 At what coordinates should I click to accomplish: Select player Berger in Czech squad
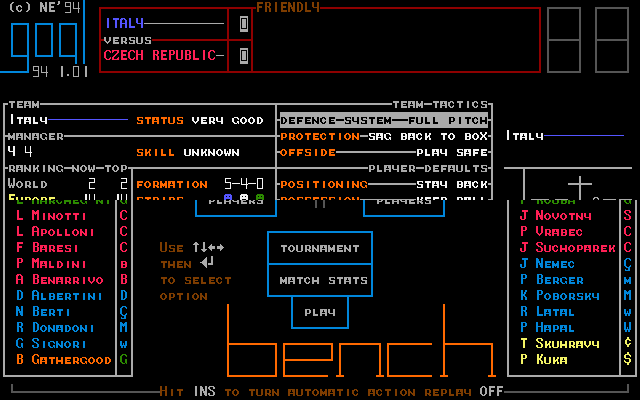click(552, 280)
